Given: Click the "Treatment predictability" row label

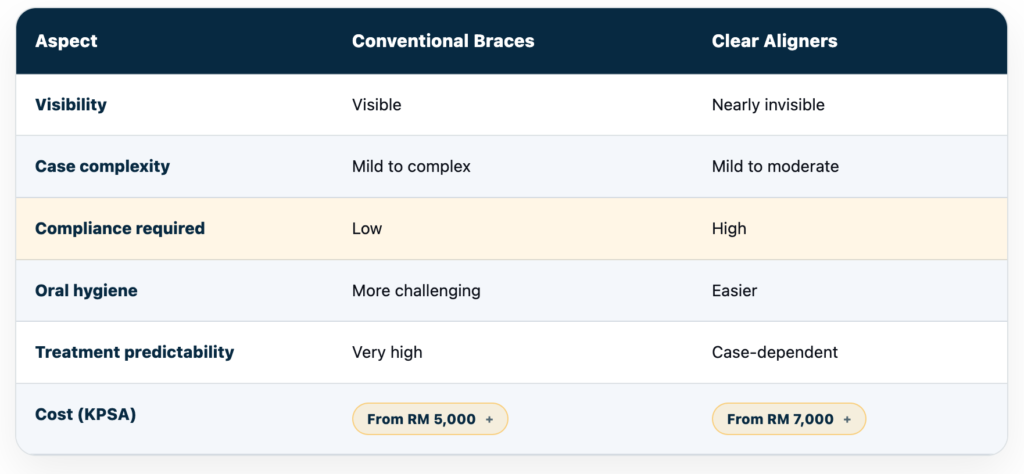Looking at the screenshot, I should pyautogui.click(x=134, y=352).
